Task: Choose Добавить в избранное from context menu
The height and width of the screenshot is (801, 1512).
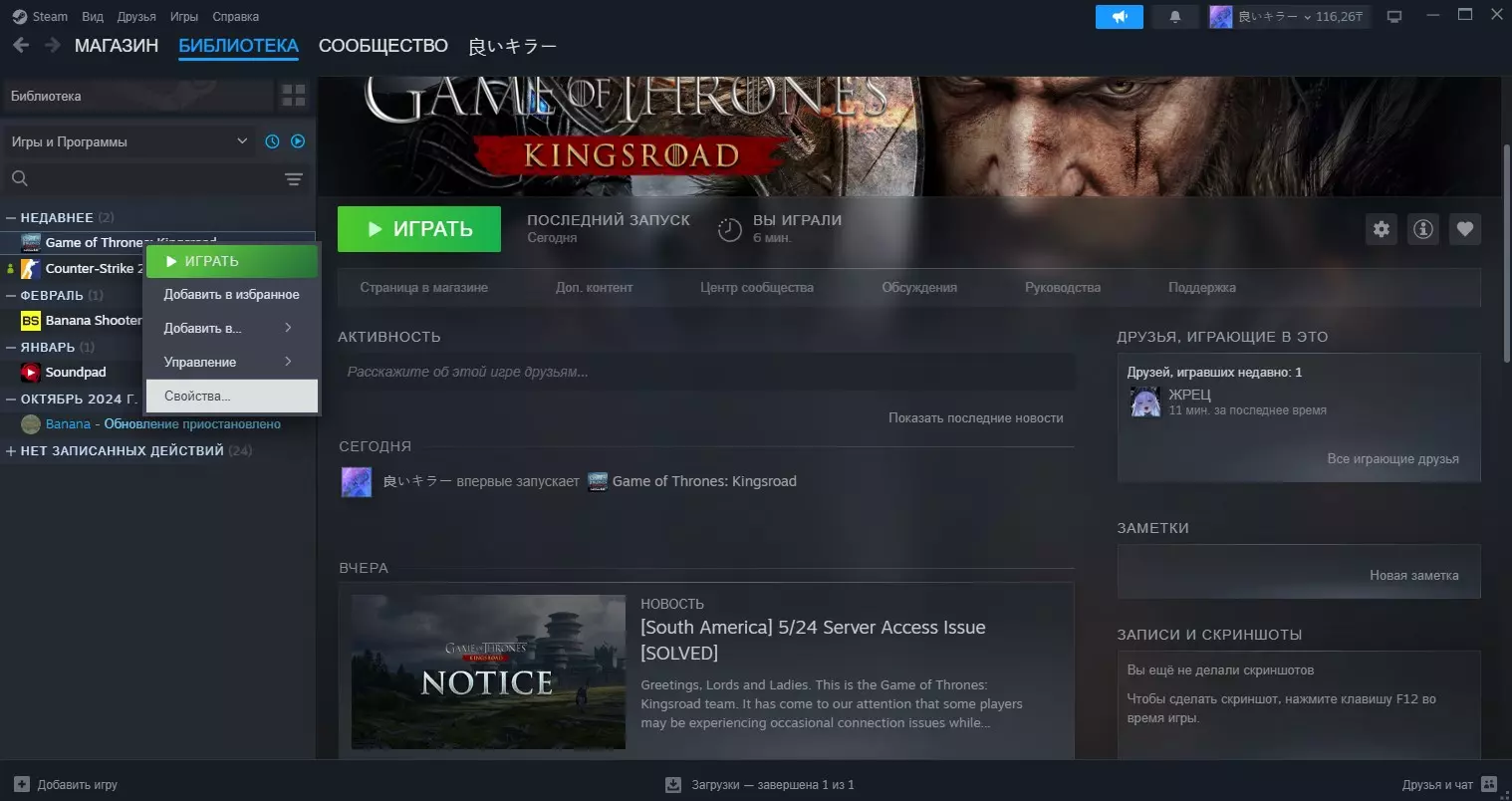Action: point(232,295)
